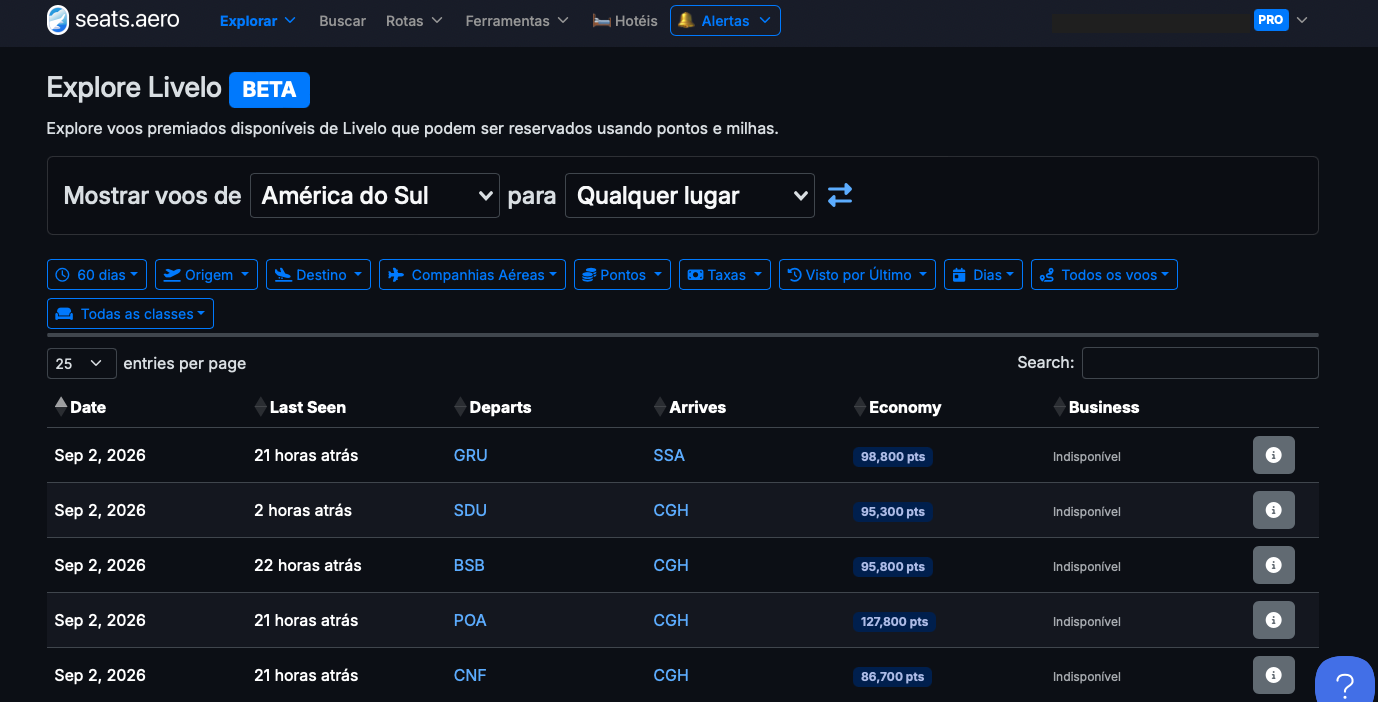Click the POA departure airport link
Viewport: 1378px width, 702px height.
[470, 620]
